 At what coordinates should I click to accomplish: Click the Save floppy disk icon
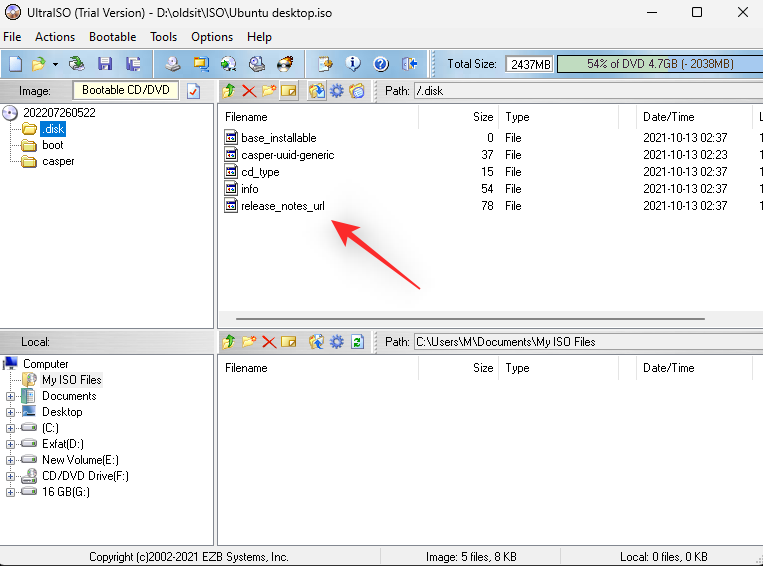(x=105, y=64)
